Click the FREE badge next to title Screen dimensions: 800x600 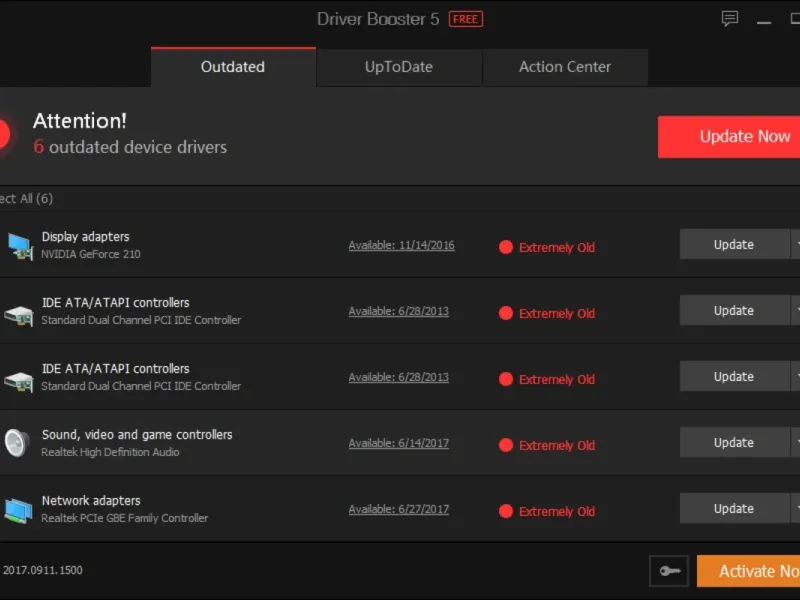point(466,19)
